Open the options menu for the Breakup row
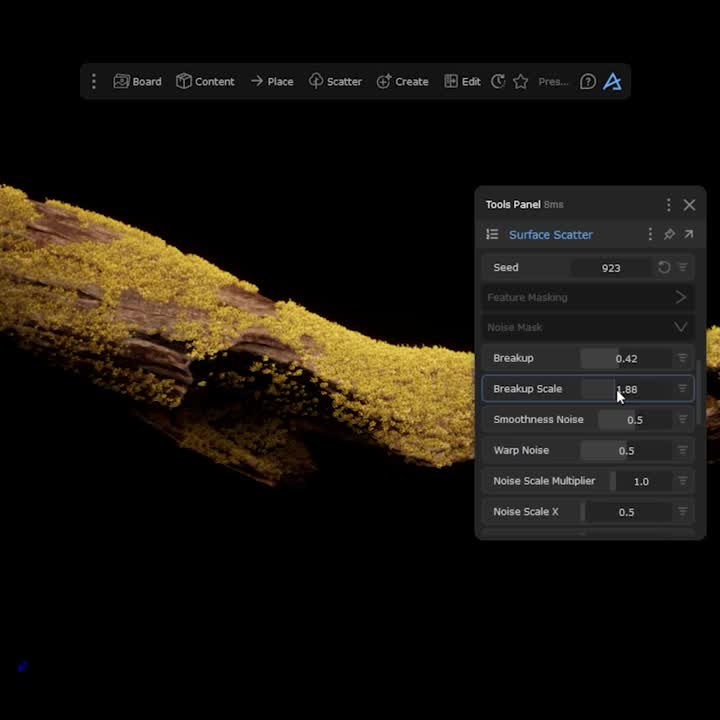The image size is (720, 720). coord(683,358)
